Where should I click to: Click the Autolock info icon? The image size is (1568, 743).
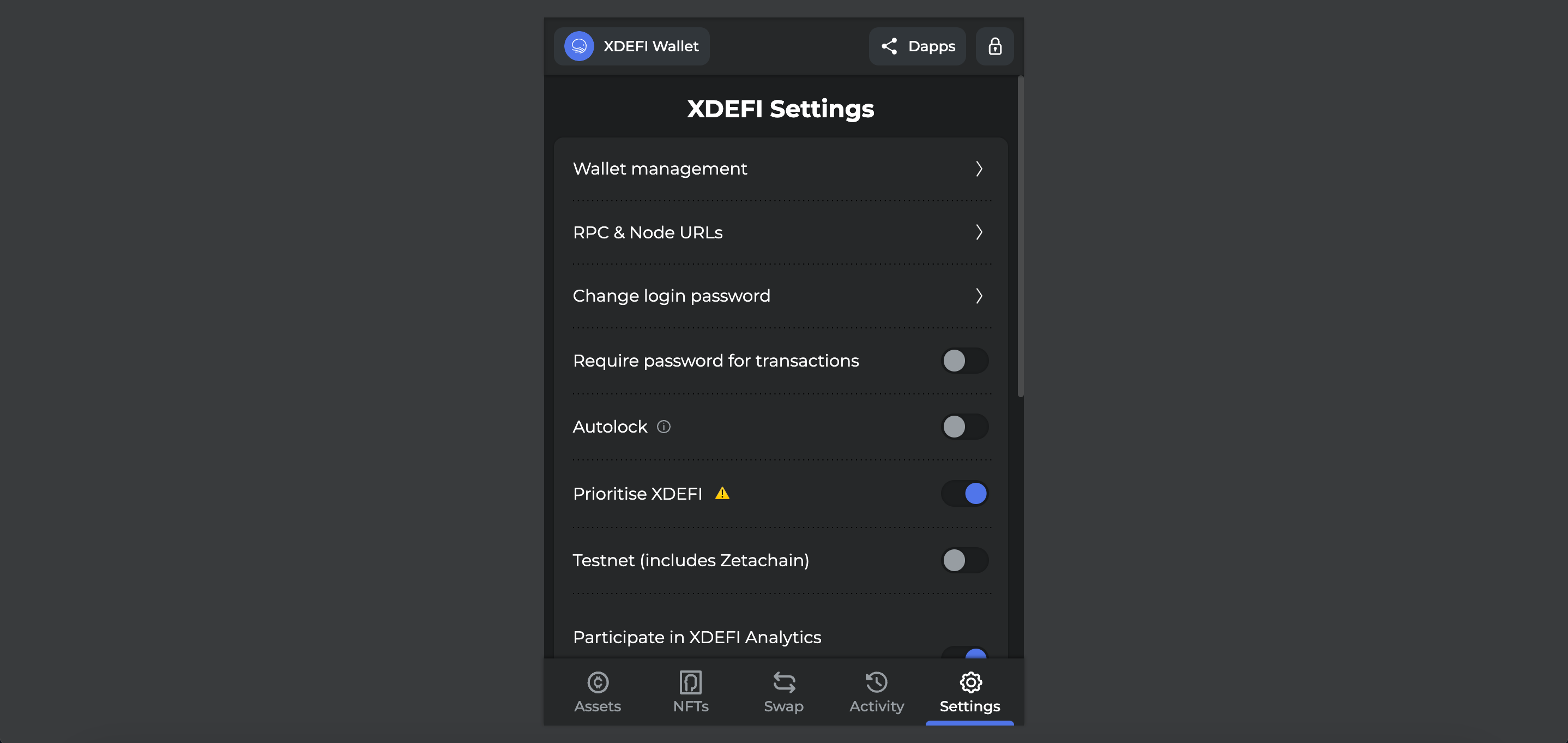[x=664, y=427]
